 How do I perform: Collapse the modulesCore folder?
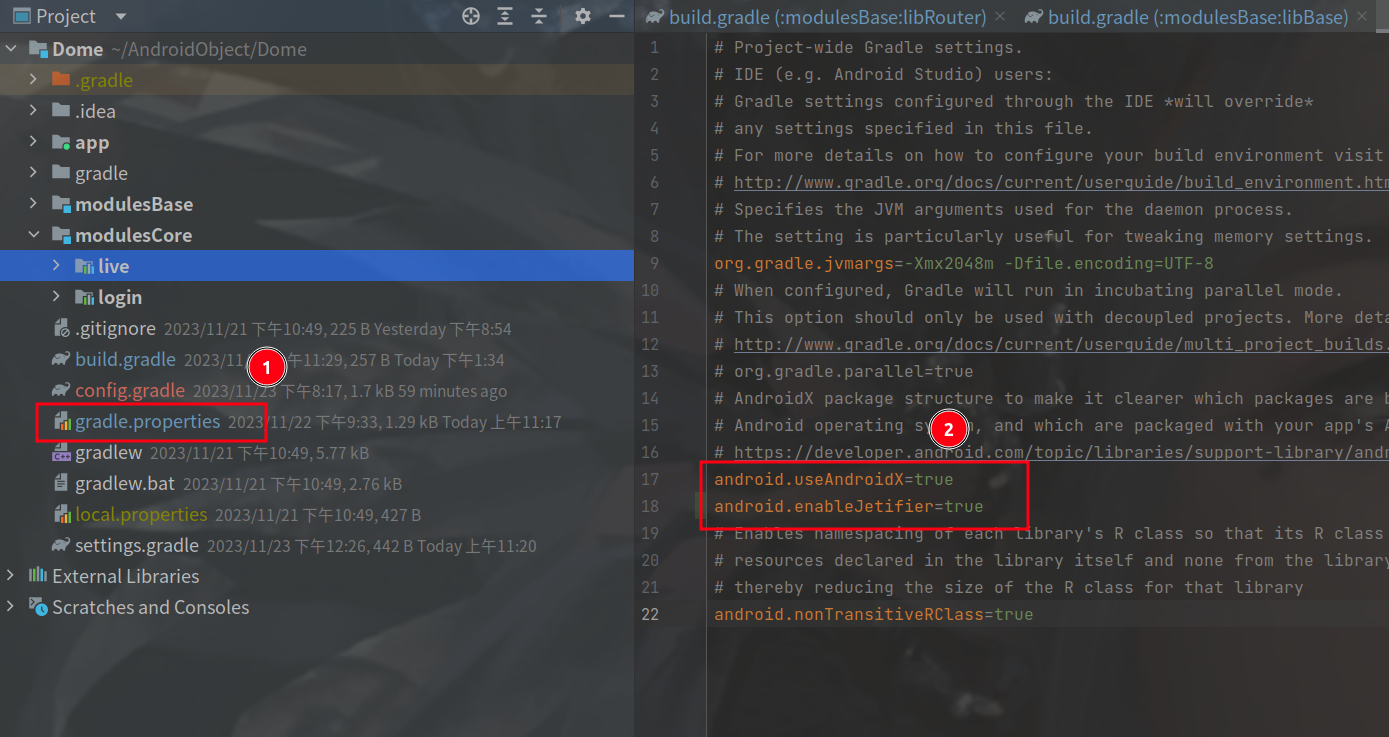(33, 235)
